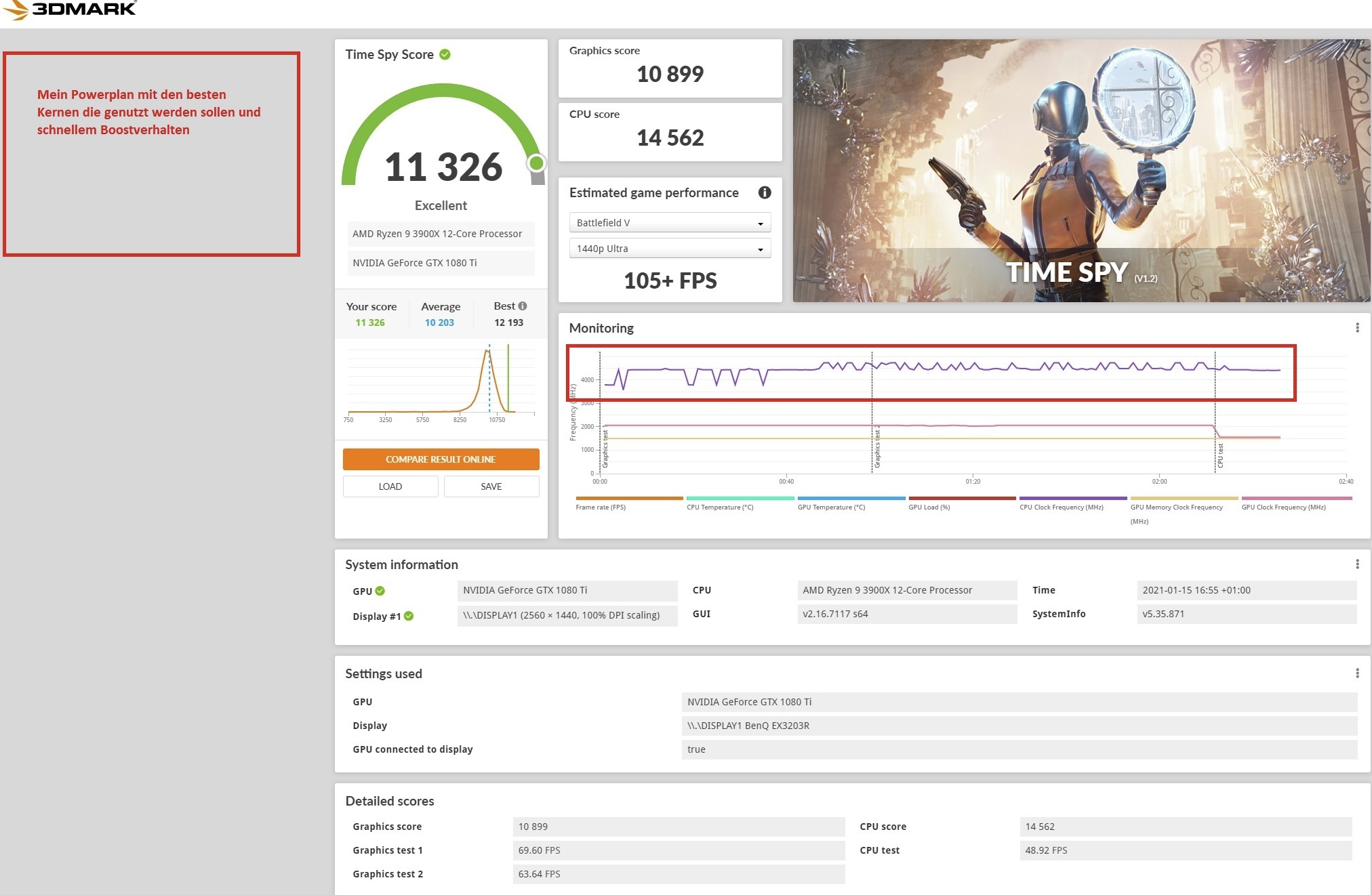
Task: Open the Battlefield V game selector dropdown
Action: coord(670,222)
